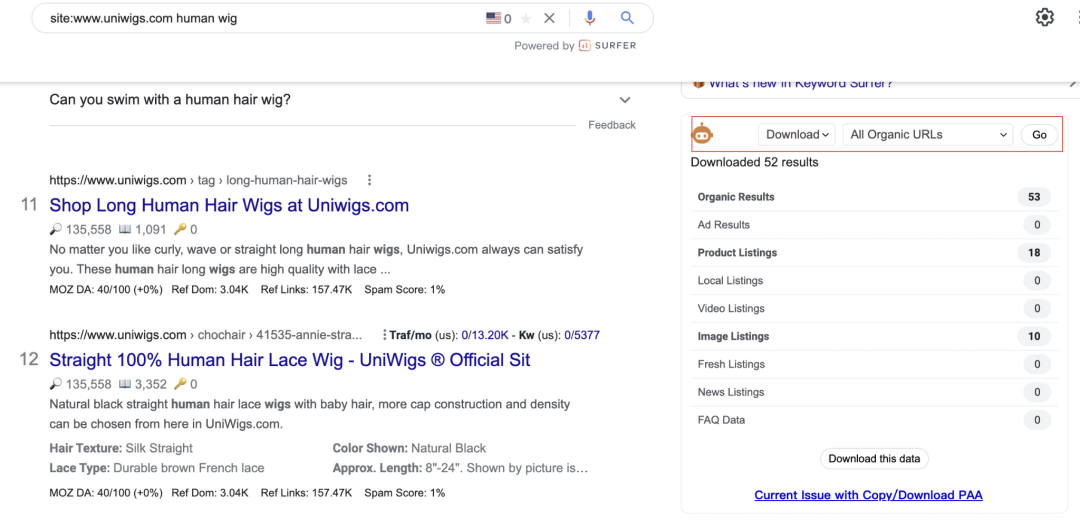Click the 10 image listings count badge

[1034, 337]
